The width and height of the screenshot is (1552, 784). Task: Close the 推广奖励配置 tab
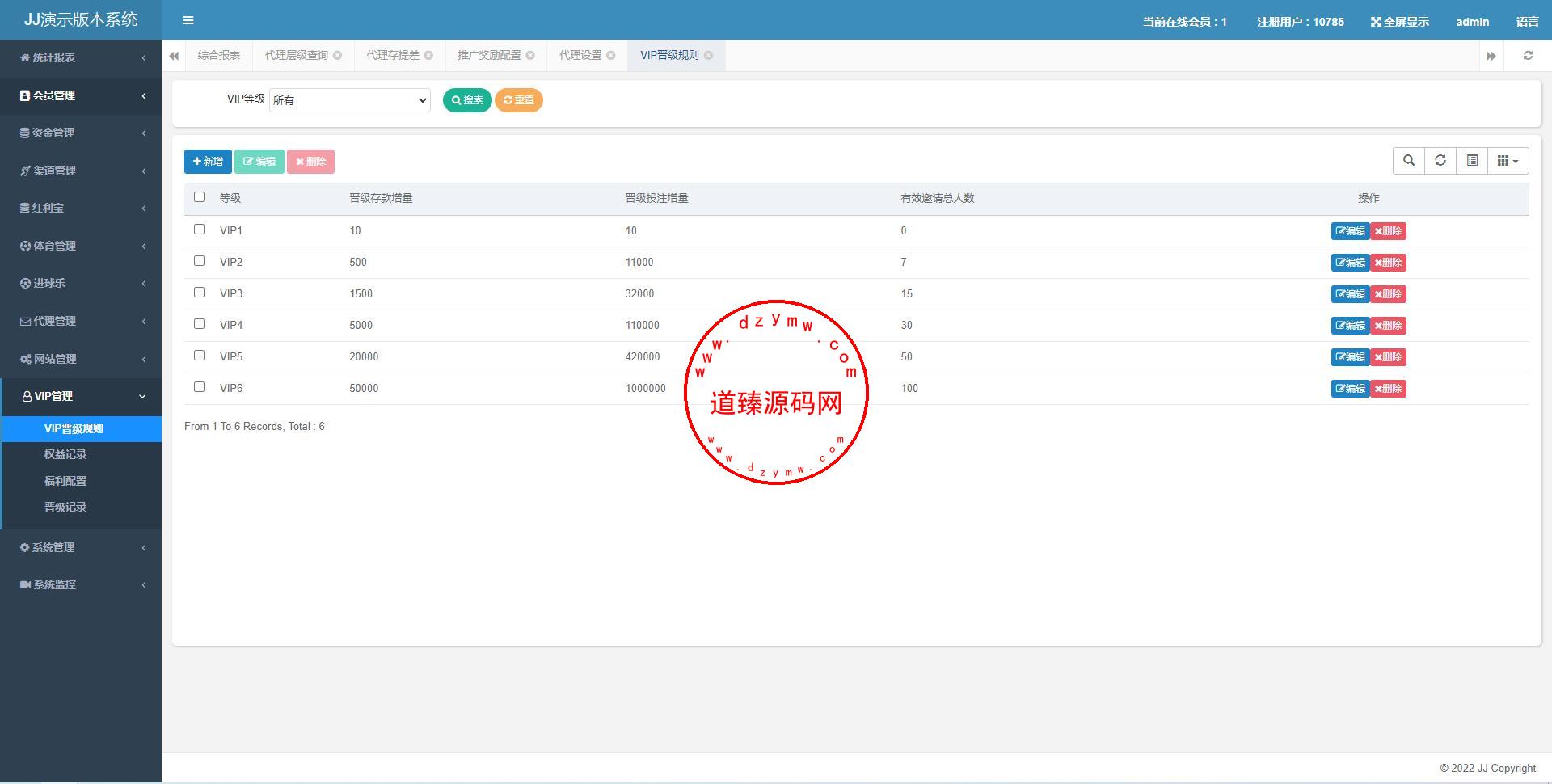(530, 55)
